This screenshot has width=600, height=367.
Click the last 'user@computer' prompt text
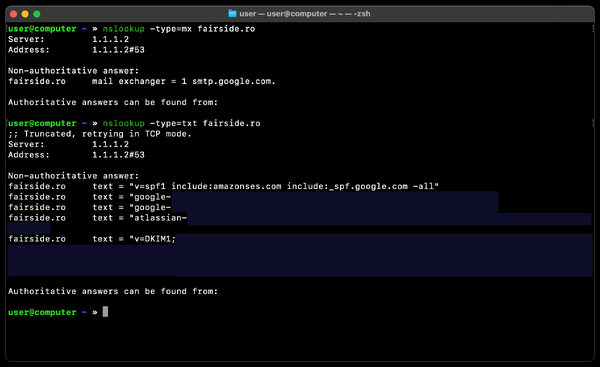point(42,313)
